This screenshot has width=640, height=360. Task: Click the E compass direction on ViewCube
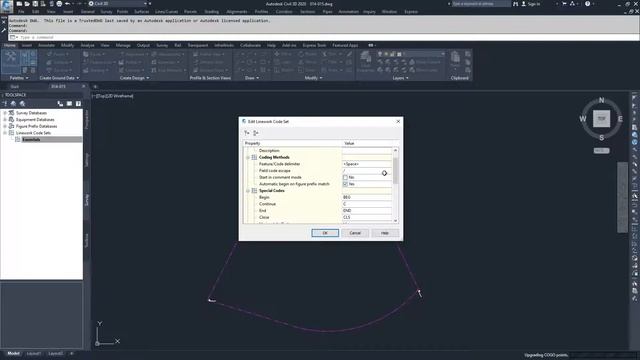620,119
